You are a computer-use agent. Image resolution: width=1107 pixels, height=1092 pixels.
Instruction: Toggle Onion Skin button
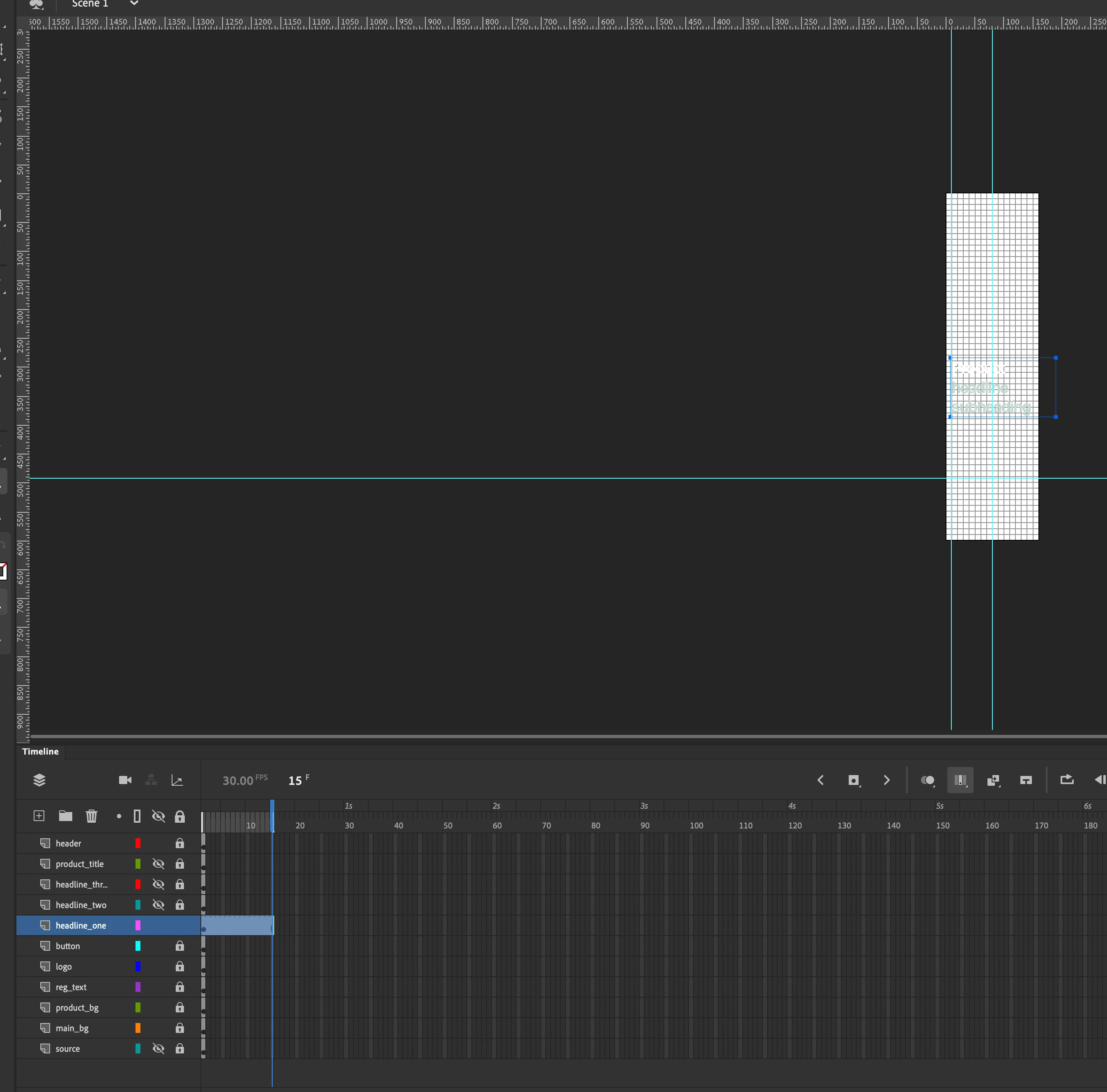click(927, 780)
